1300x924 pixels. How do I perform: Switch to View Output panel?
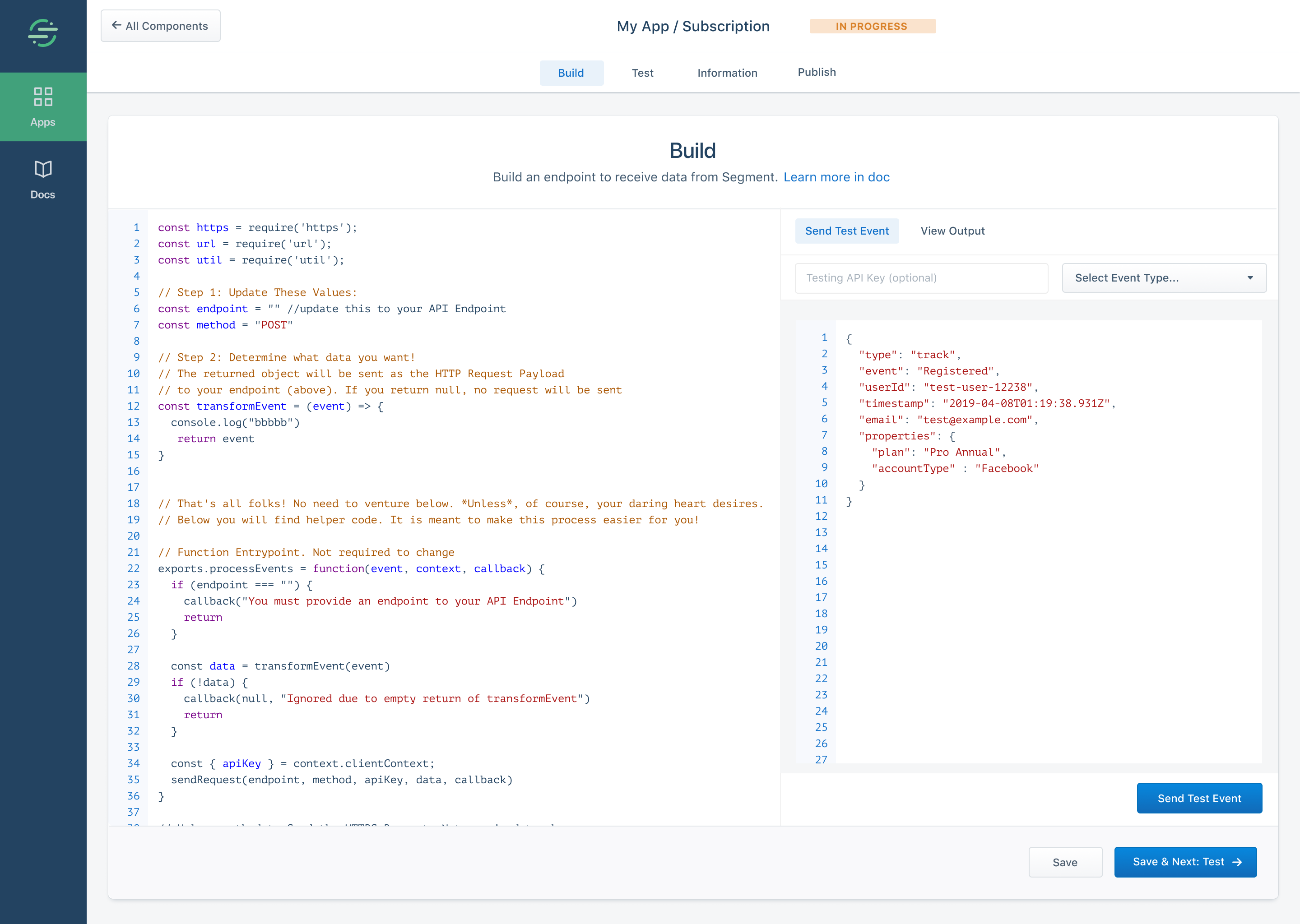coord(952,231)
